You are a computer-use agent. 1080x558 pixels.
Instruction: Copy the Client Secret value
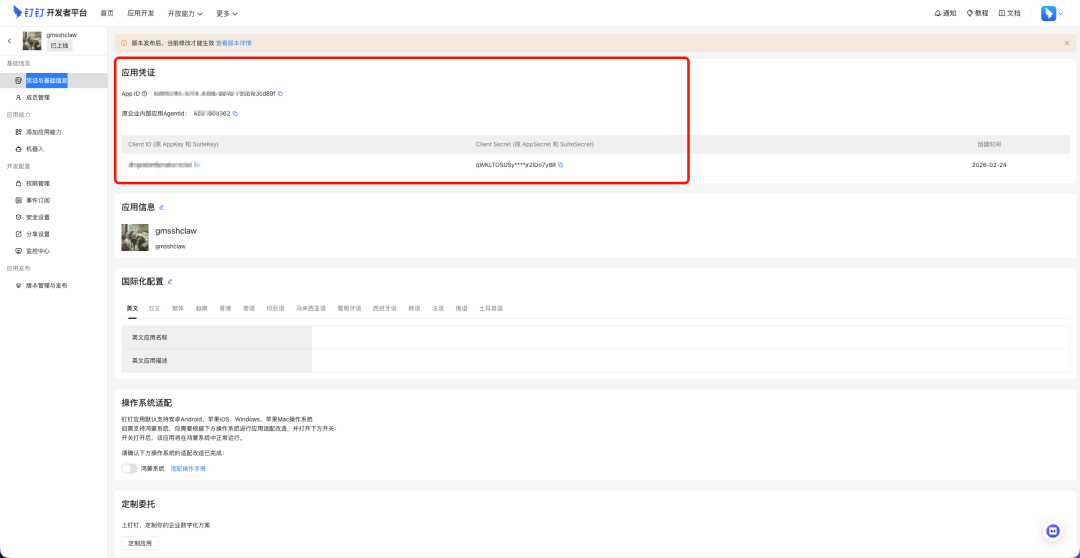tap(561, 165)
